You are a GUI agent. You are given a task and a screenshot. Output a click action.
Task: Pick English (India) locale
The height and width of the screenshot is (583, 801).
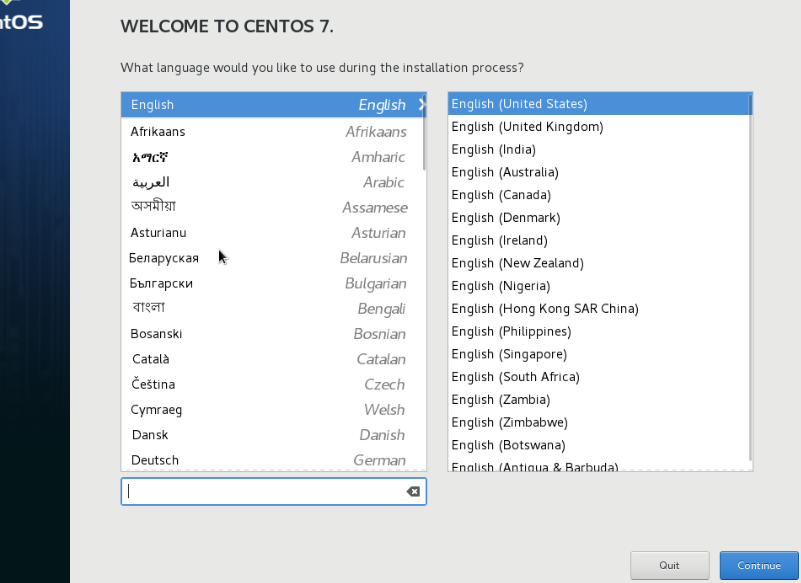[x=598, y=149]
